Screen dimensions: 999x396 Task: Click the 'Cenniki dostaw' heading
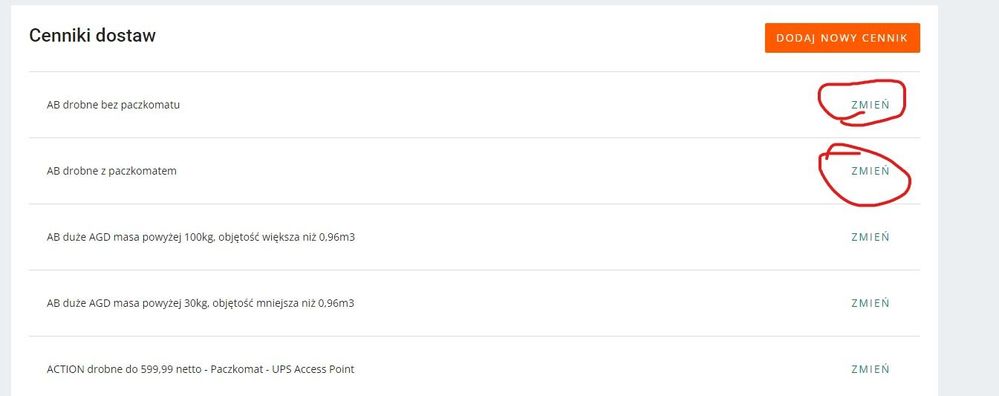[x=92, y=36]
